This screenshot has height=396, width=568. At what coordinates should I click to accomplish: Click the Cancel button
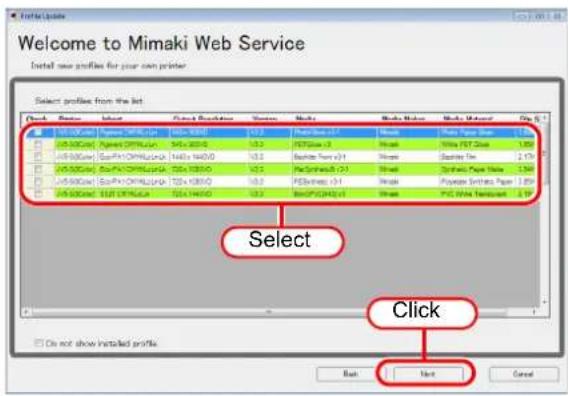[x=523, y=374]
